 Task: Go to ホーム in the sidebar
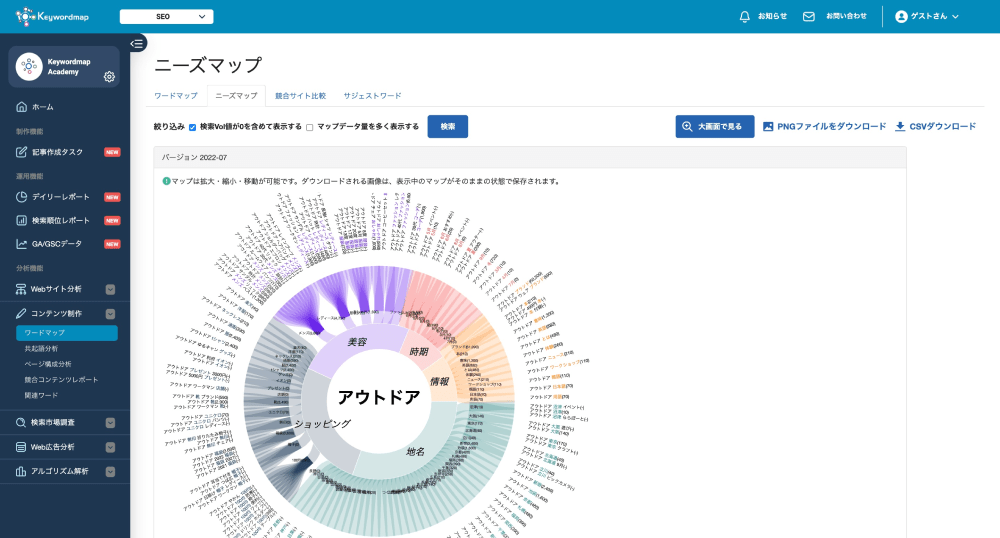click(x=43, y=107)
